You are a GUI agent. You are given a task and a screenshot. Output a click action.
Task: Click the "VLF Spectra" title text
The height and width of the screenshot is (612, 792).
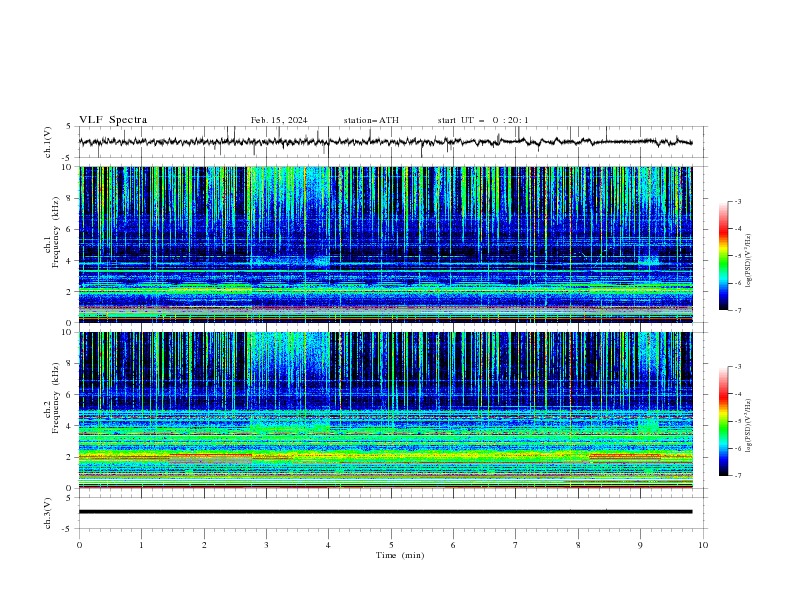click(113, 120)
